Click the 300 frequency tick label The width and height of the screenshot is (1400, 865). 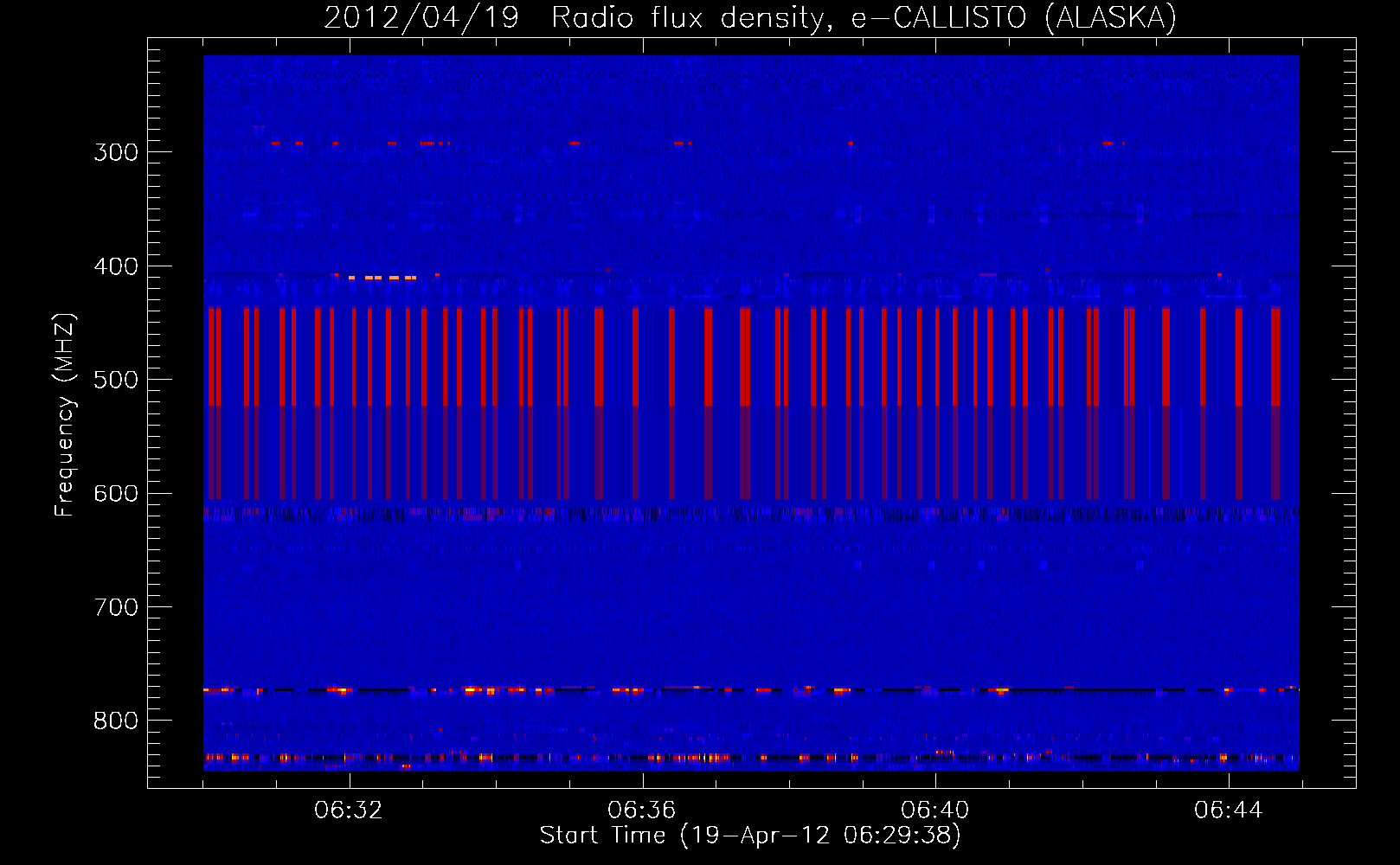point(116,152)
